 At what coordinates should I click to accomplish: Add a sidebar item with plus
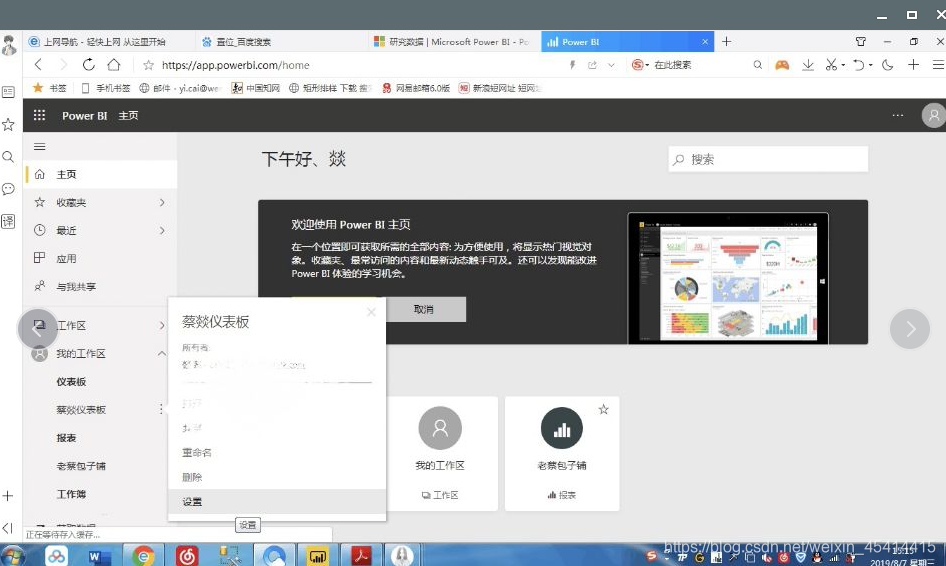tap(8, 496)
